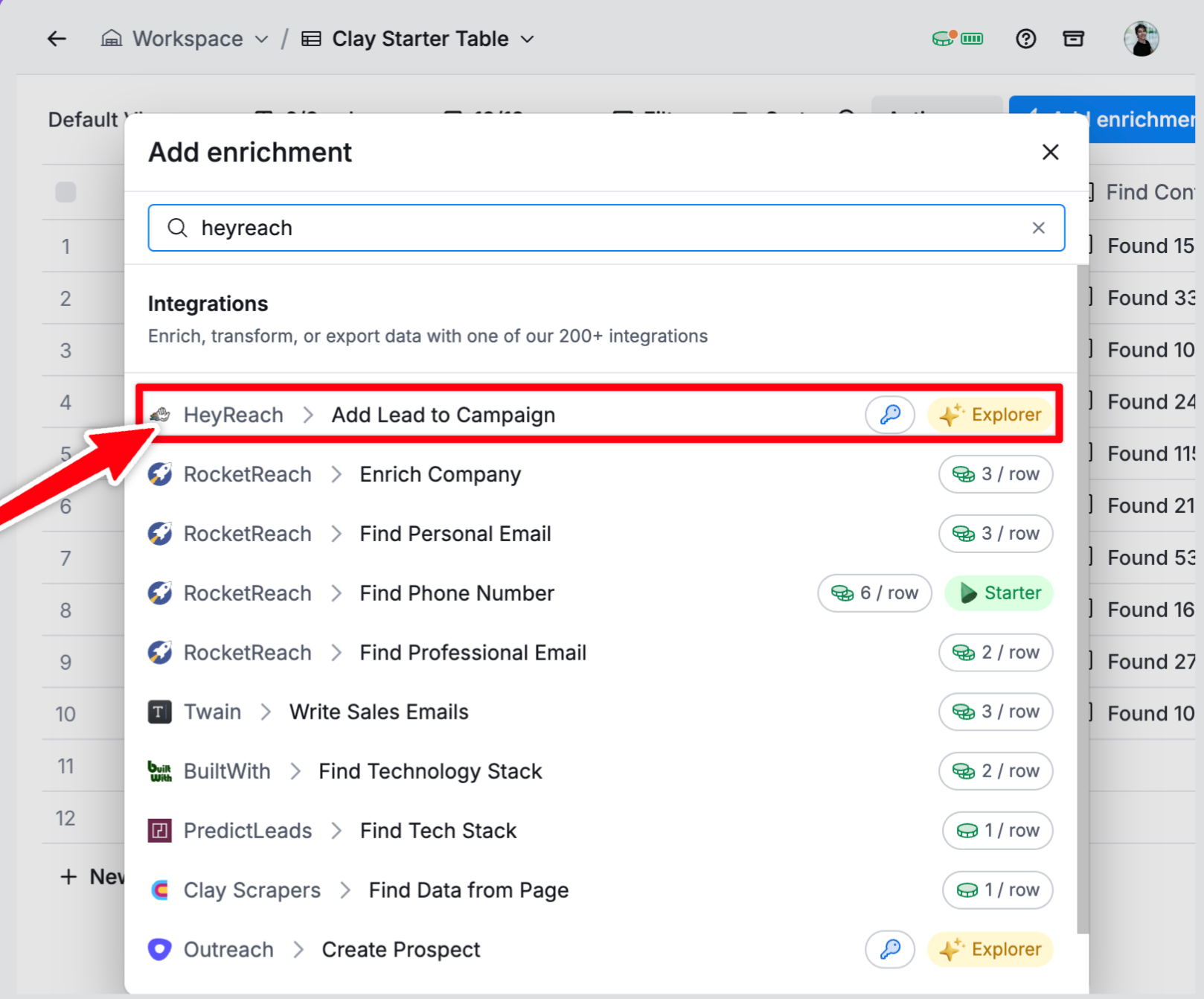This screenshot has width=1204, height=999.
Task: Click 2 / row cost on Find Professional Email
Action: (996, 653)
